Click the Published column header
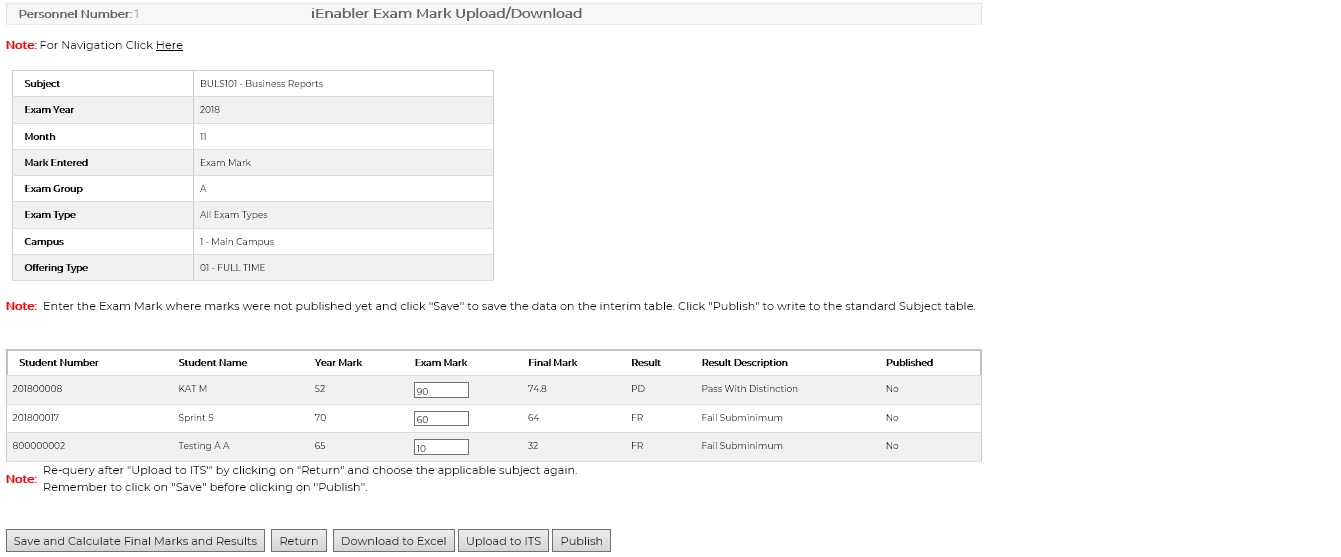The width and height of the screenshot is (1341, 557). click(909, 363)
